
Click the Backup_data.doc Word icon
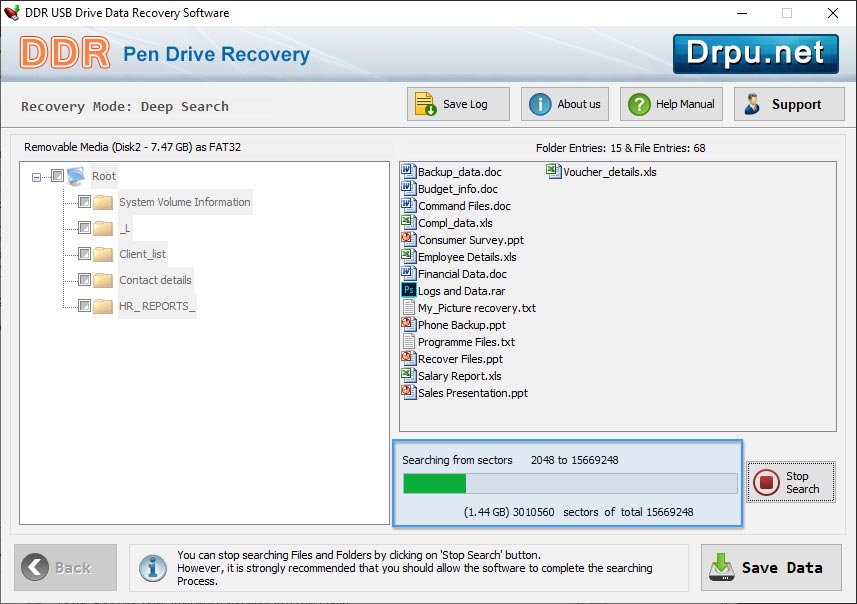click(408, 172)
